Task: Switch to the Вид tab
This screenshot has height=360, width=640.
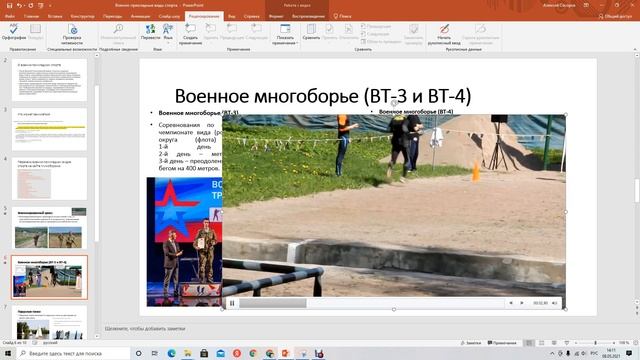Action: pos(232,16)
